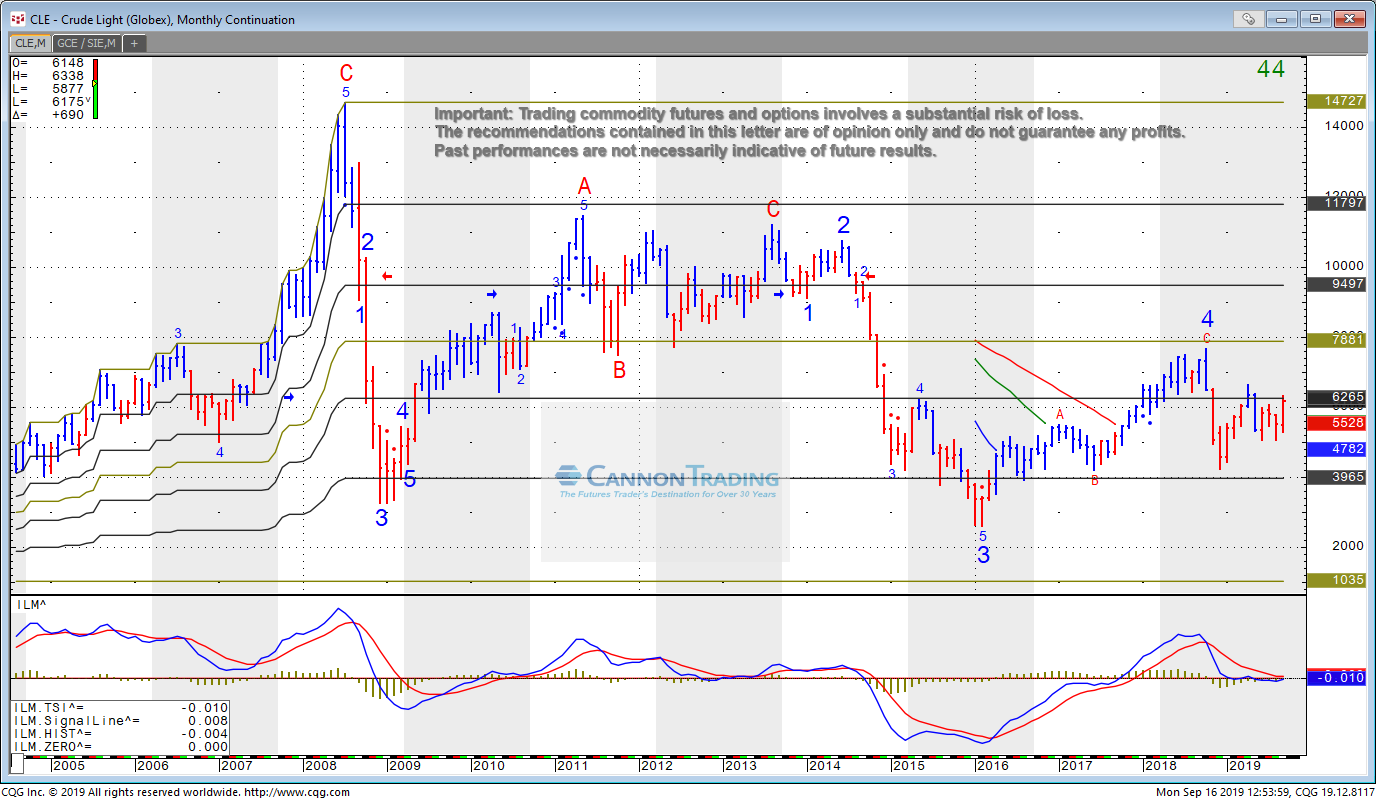Click the ILM^ study name label
Image resolution: width=1376 pixels, height=800 pixels.
[x=29, y=604]
